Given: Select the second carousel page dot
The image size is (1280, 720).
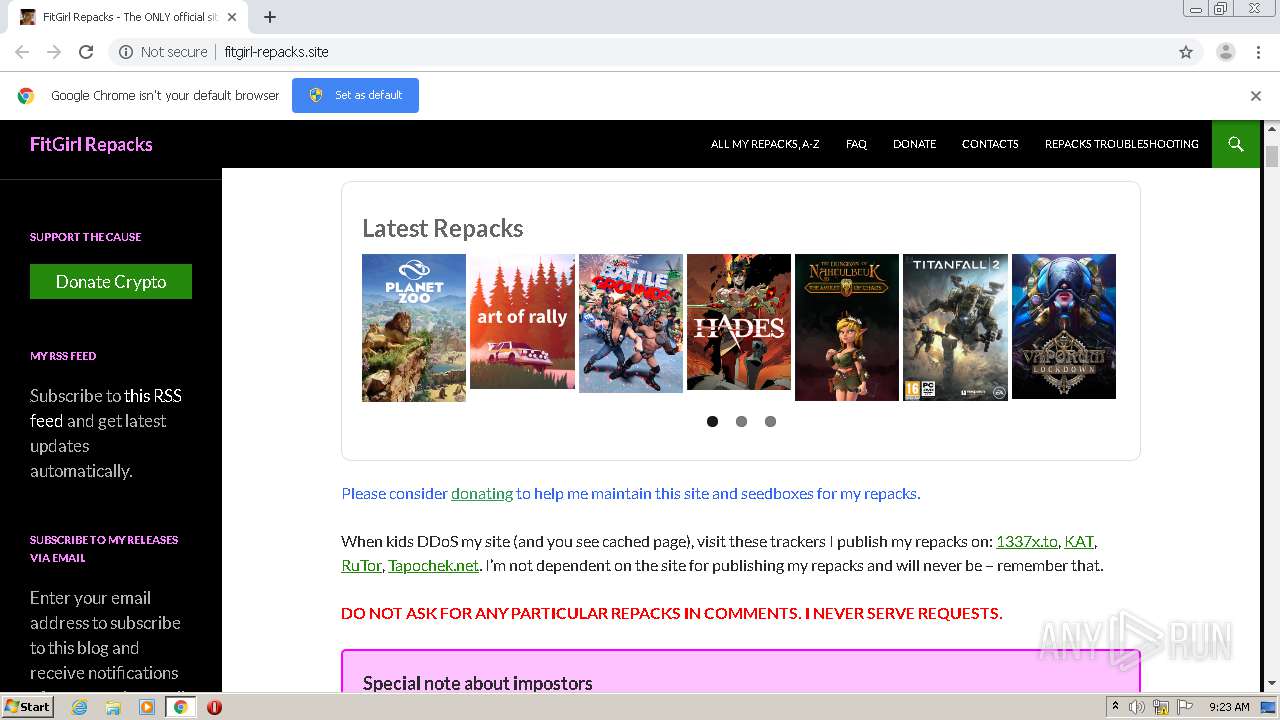Looking at the screenshot, I should click(x=741, y=421).
